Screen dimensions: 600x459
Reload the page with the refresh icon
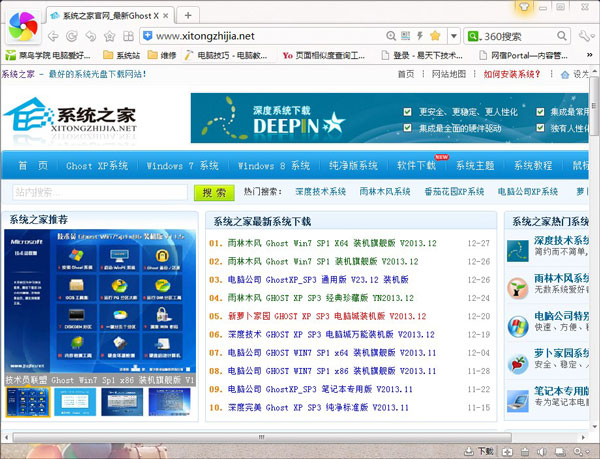point(72,36)
